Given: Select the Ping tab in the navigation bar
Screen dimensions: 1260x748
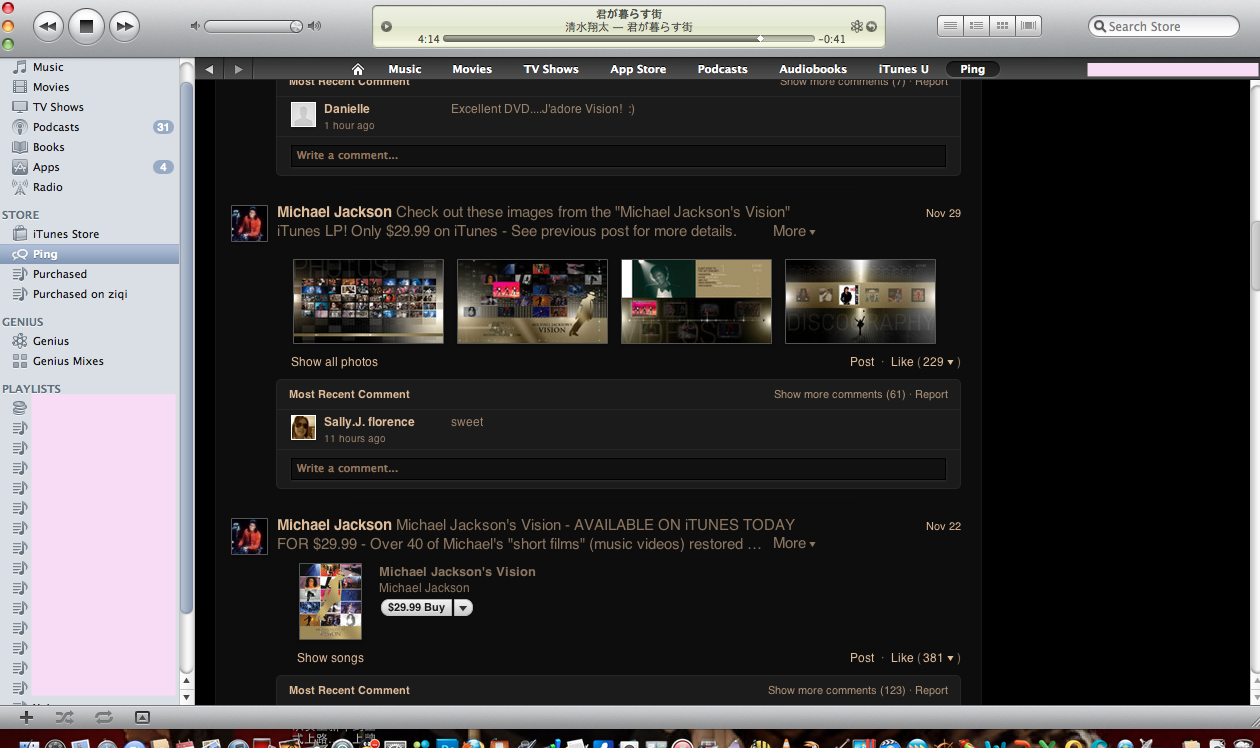Looking at the screenshot, I should point(972,69).
